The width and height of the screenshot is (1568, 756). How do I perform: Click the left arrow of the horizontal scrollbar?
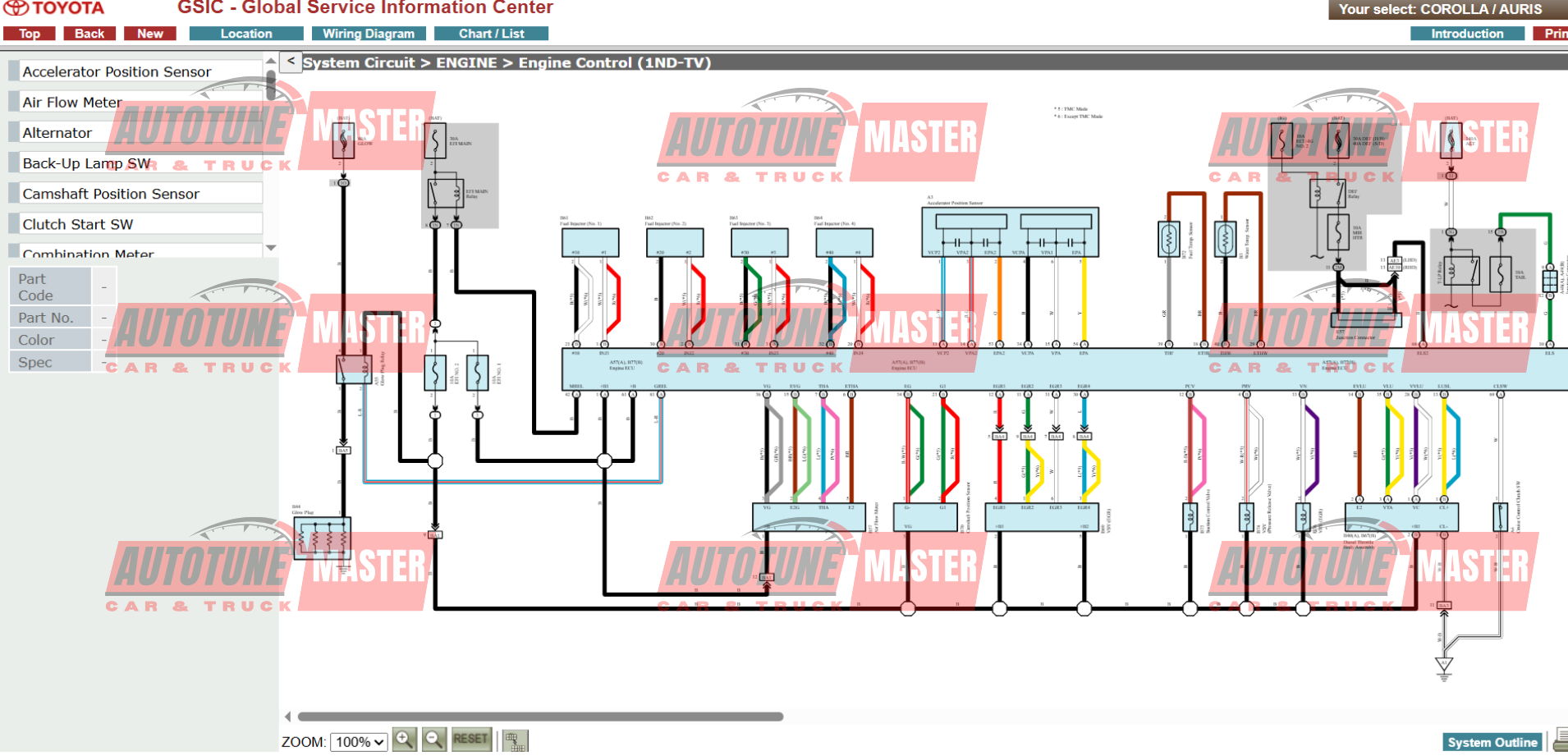tap(287, 717)
